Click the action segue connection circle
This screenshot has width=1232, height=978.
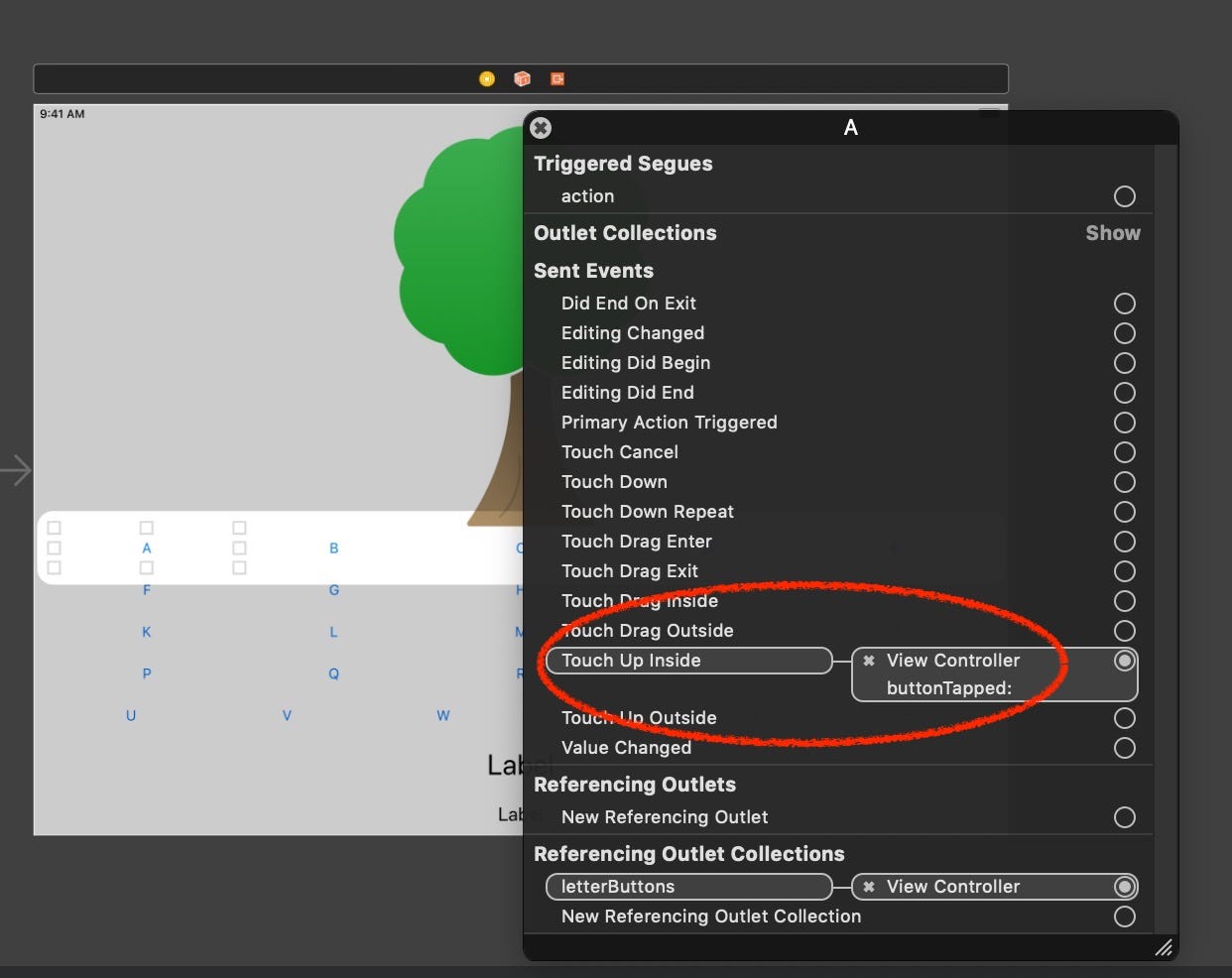1124,196
